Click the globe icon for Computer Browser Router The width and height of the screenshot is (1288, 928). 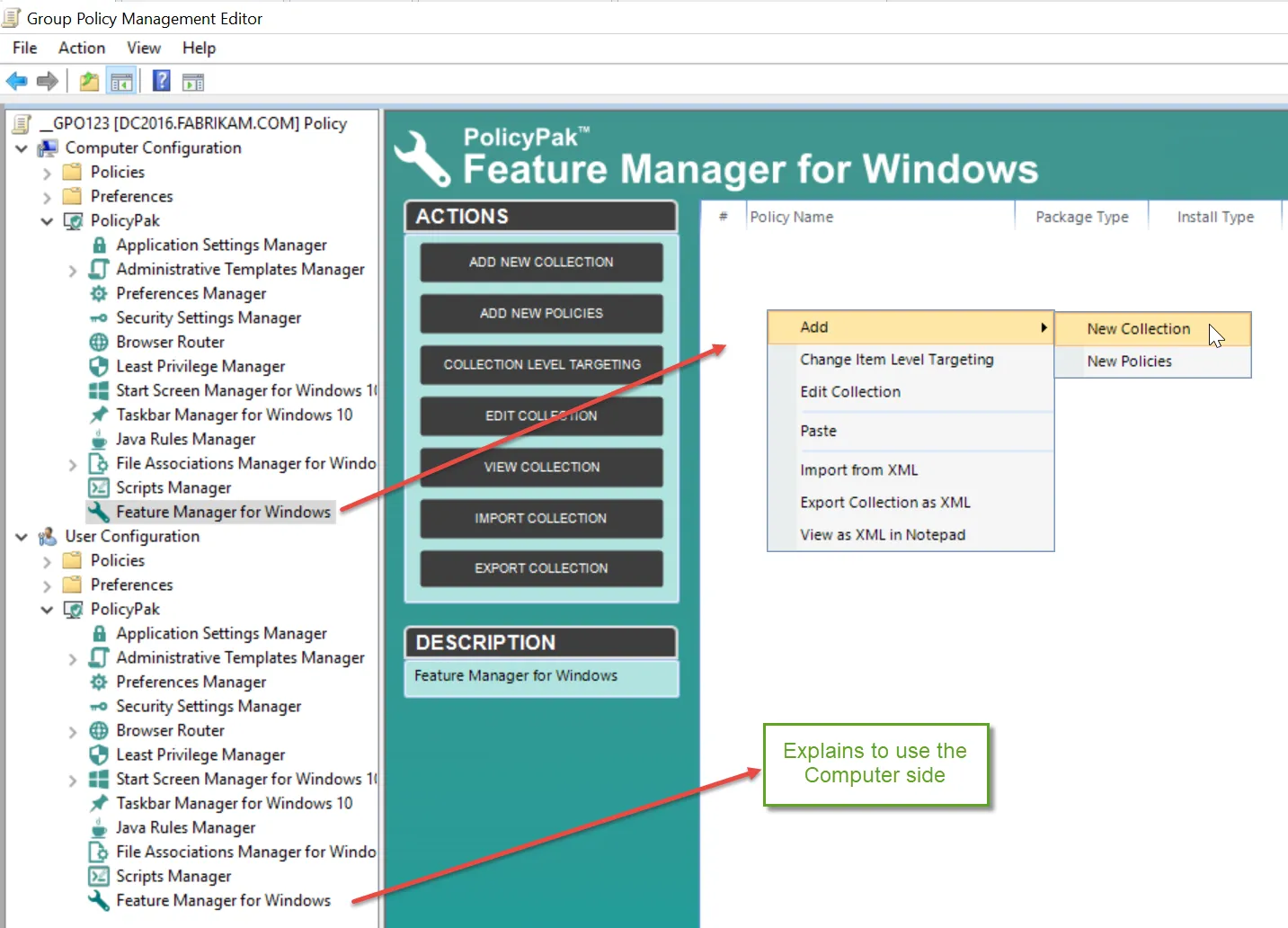click(x=99, y=342)
